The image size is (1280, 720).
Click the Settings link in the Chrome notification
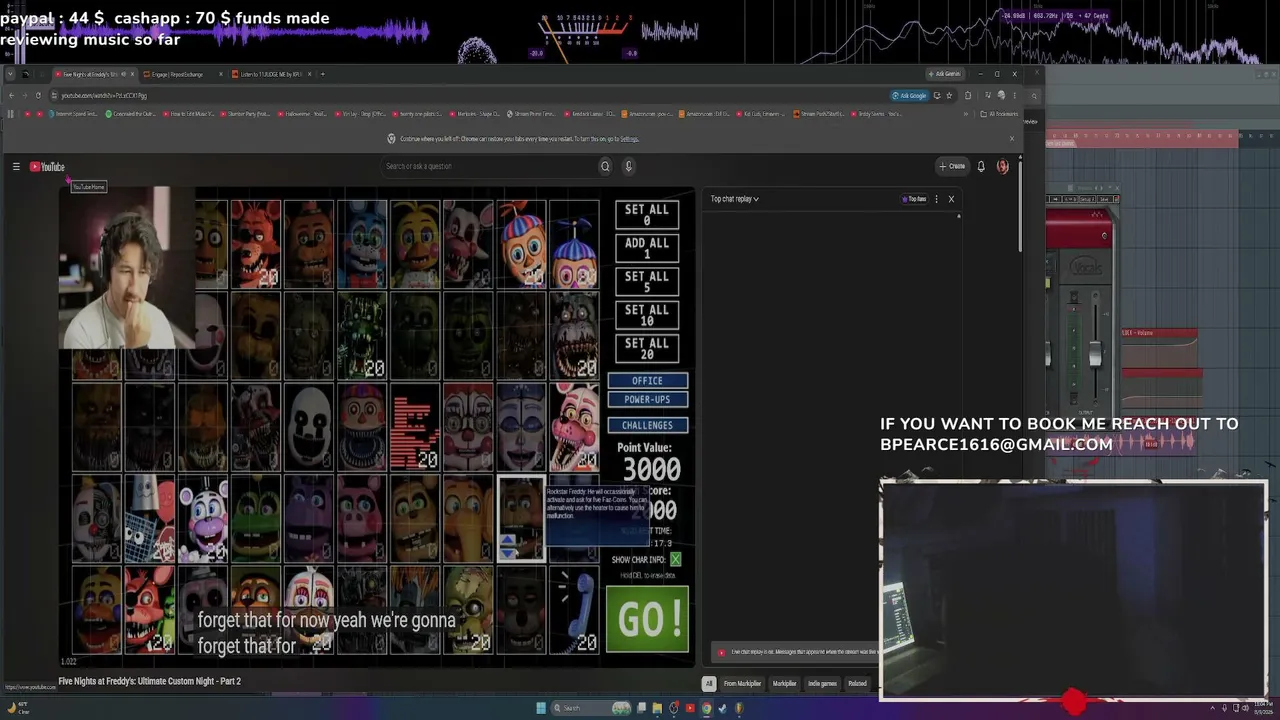coord(629,139)
